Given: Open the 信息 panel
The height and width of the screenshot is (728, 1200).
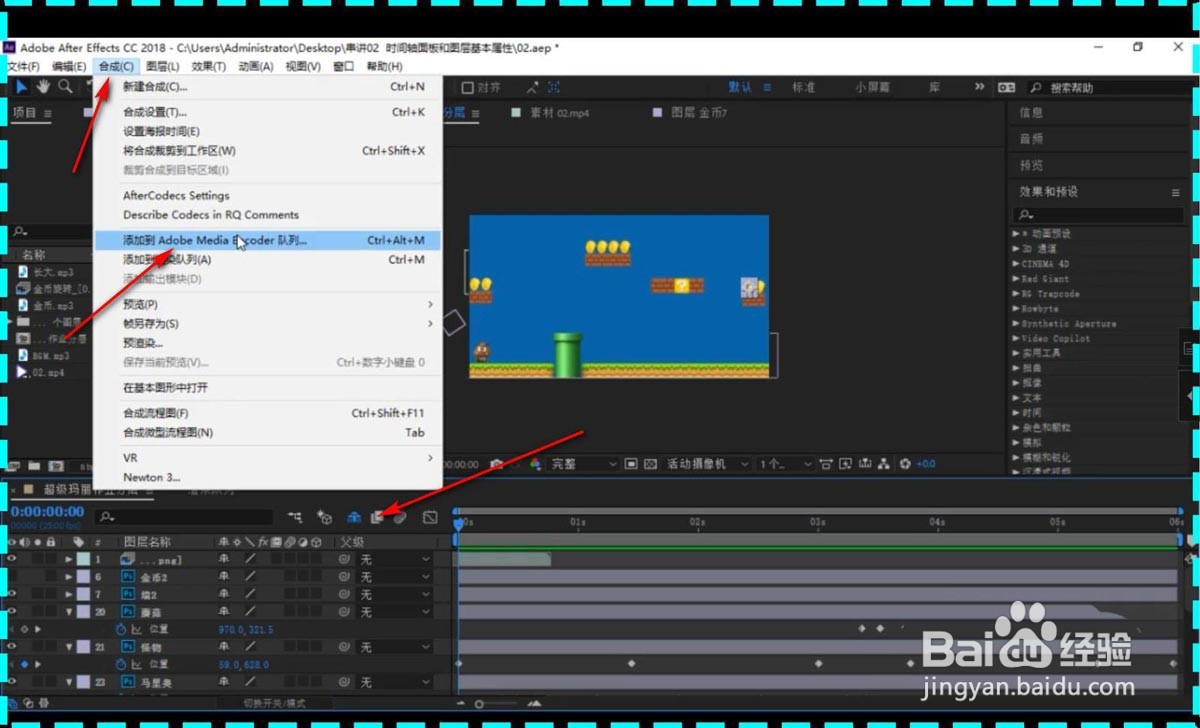Looking at the screenshot, I should tap(1031, 113).
